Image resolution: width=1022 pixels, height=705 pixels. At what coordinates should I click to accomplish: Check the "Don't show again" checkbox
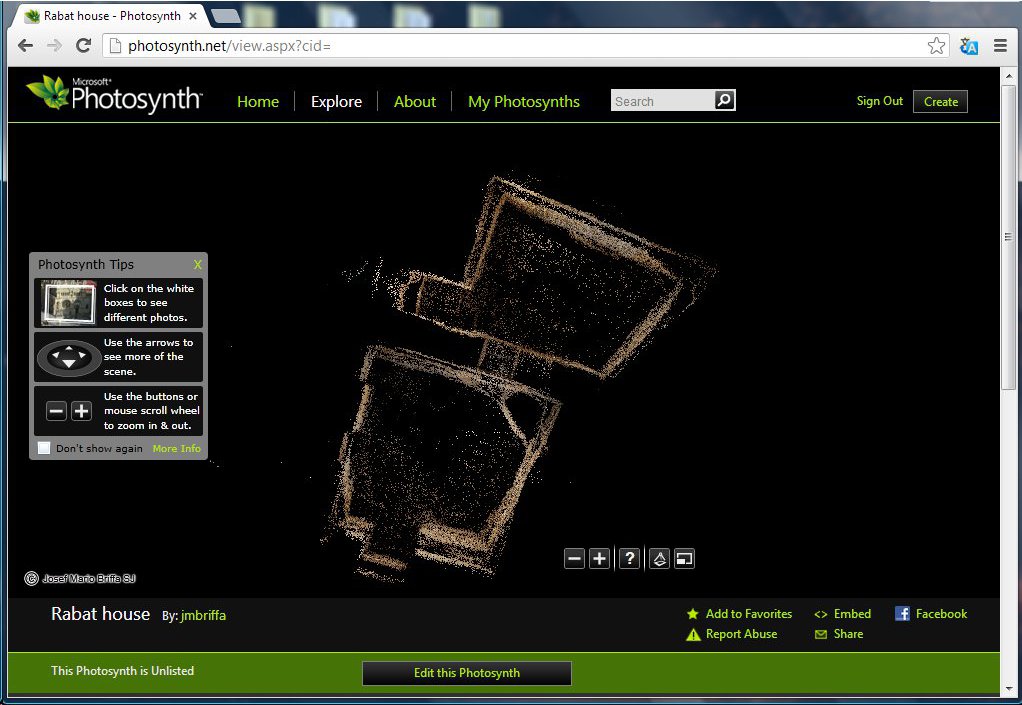point(44,448)
